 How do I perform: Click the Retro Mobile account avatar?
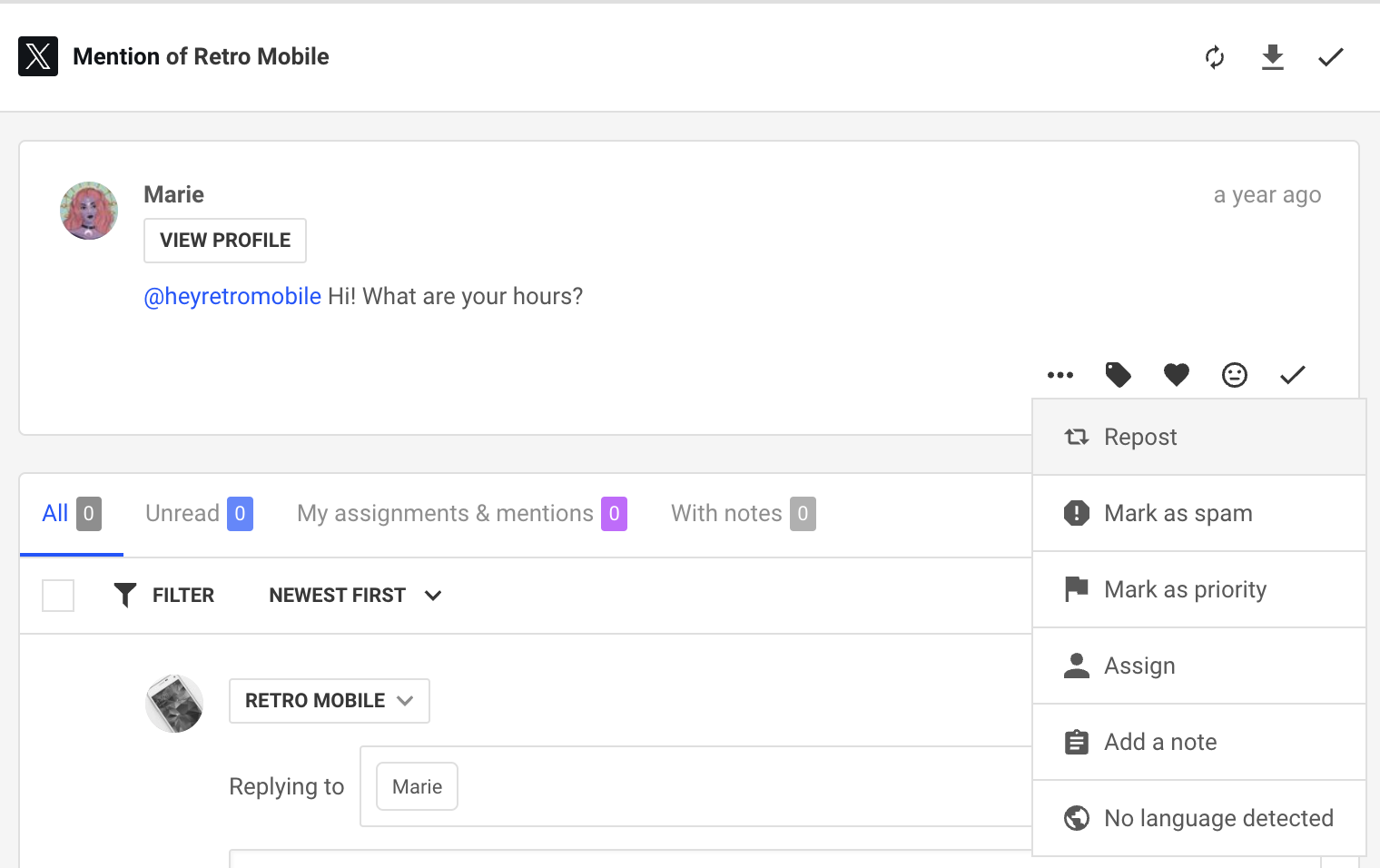click(x=174, y=704)
